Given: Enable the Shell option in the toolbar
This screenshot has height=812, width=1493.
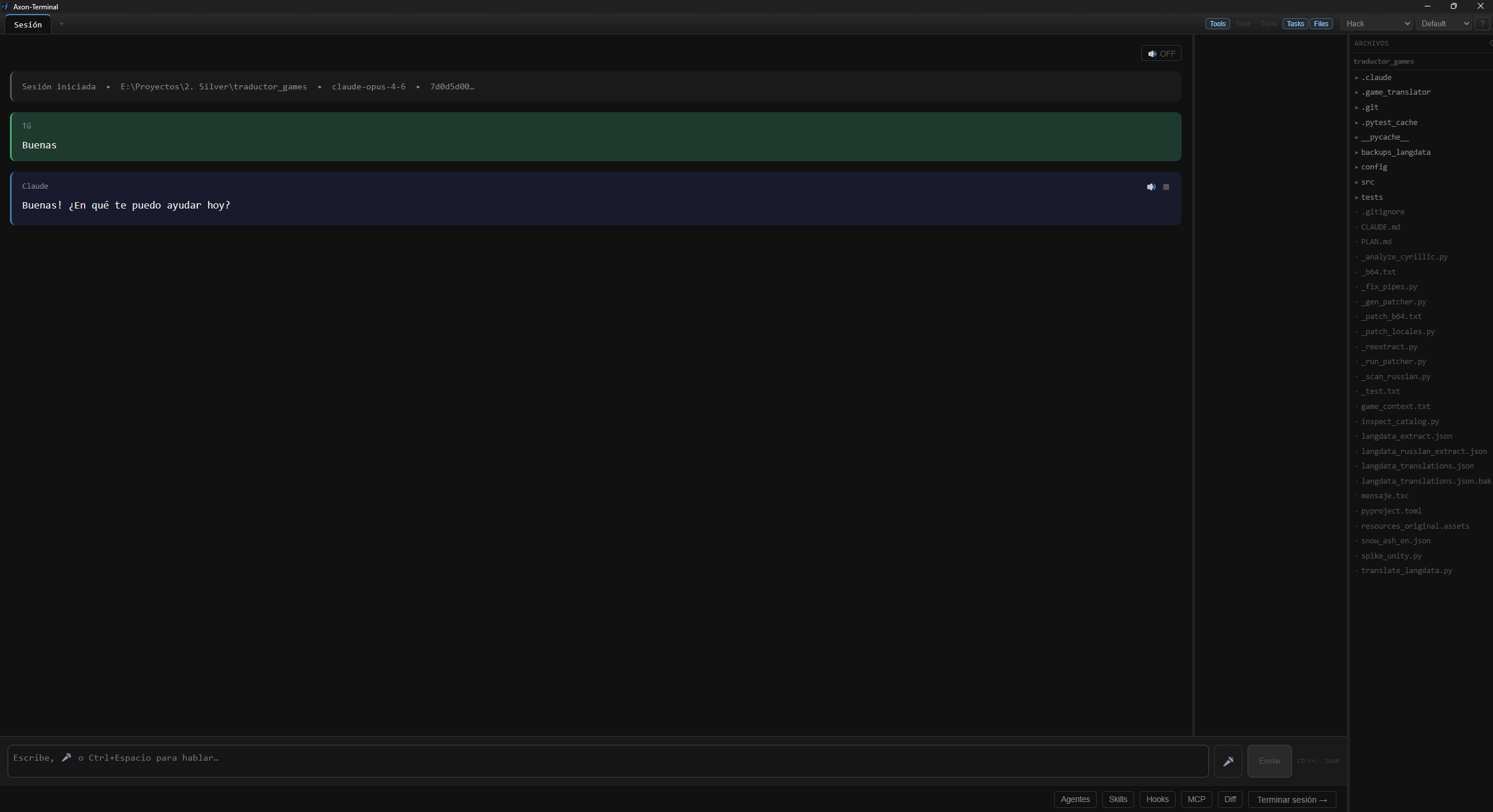Looking at the screenshot, I should (x=1242, y=23).
